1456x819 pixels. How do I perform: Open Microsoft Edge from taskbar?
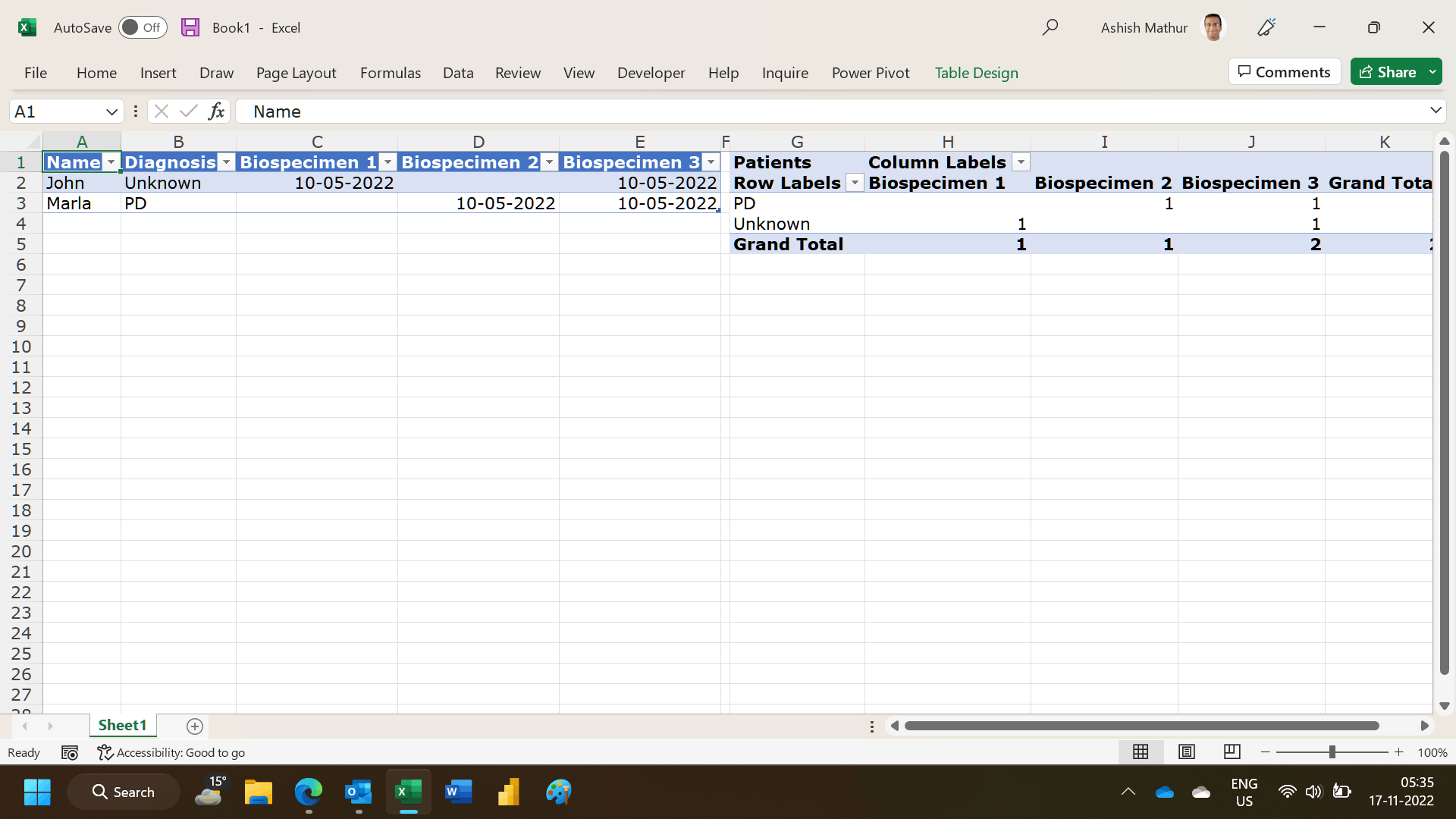coord(309,792)
